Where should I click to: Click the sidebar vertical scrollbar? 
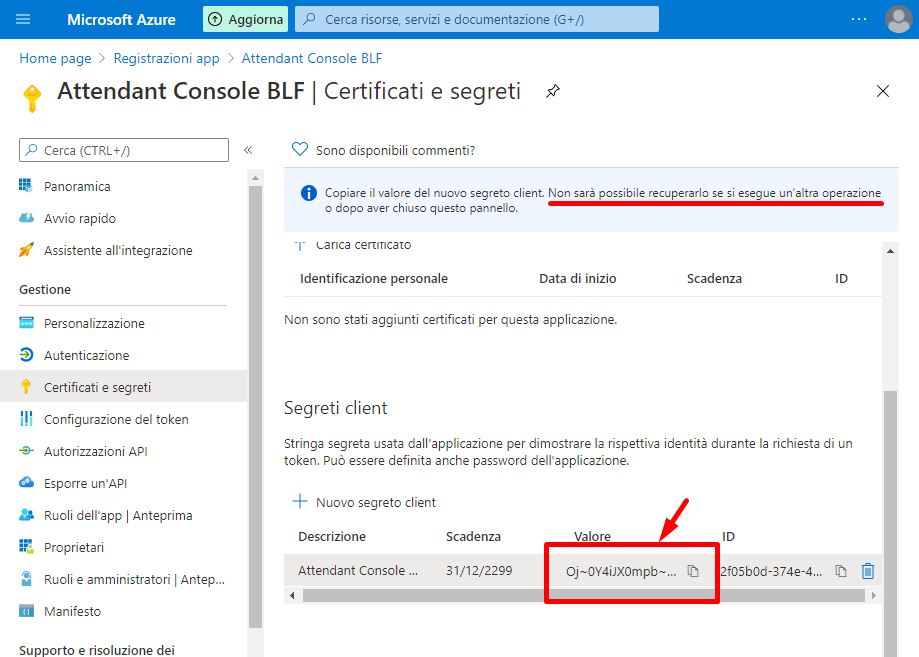click(x=255, y=407)
